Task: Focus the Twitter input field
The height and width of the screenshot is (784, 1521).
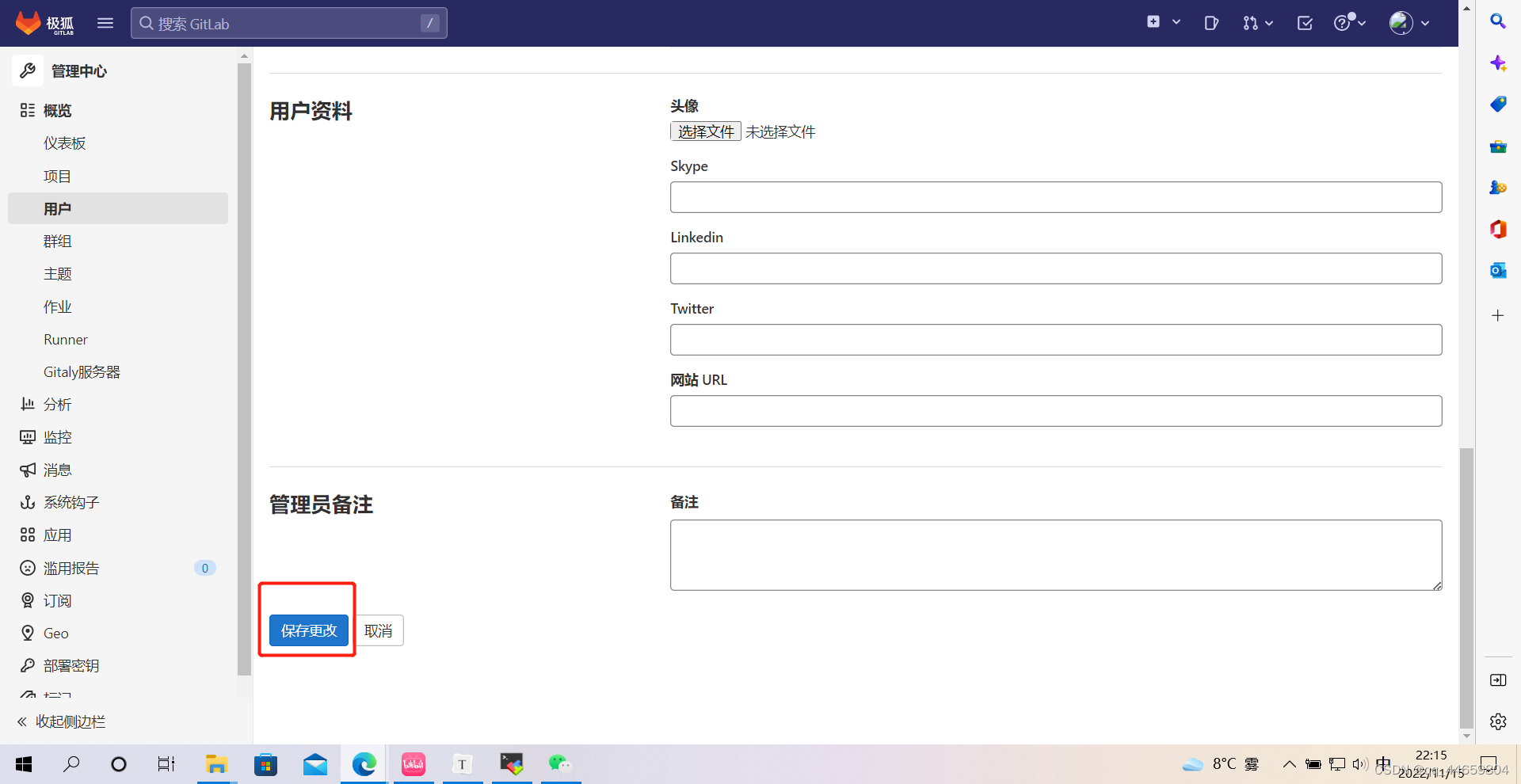Action: [x=1056, y=340]
